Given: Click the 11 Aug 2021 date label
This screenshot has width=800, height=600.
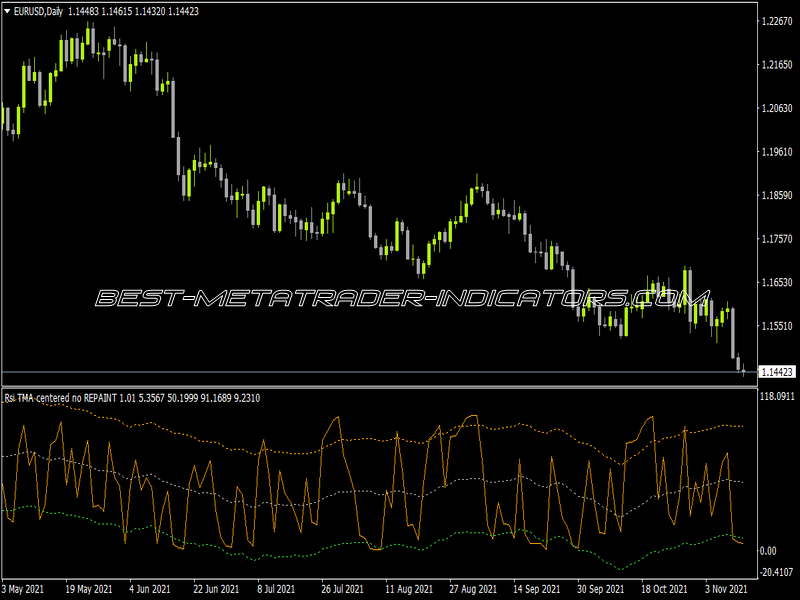Looking at the screenshot, I should click(409, 589).
